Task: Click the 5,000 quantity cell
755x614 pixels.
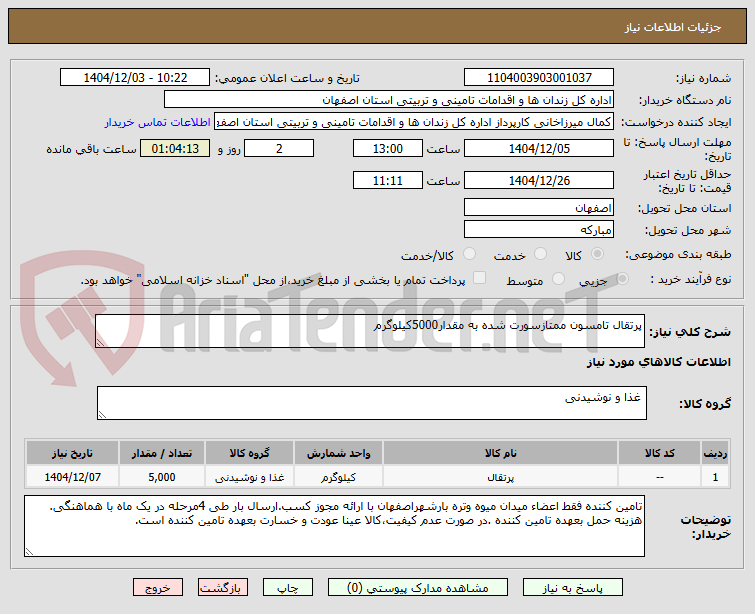Action: pos(162,477)
